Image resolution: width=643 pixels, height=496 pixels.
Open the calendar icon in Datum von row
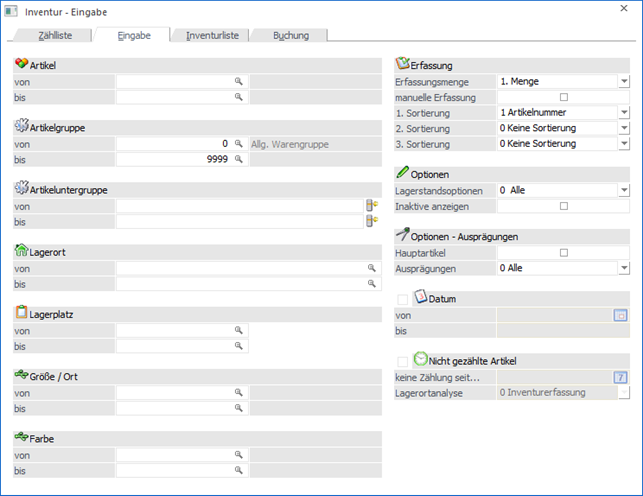click(621, 315)
